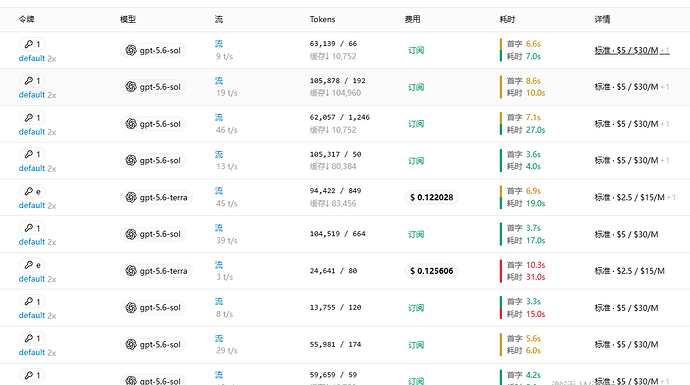This screenshot has height=385, width=690.
Task: Click the OpenAI logo in the 105,878 tokens row
Action: 131,87
